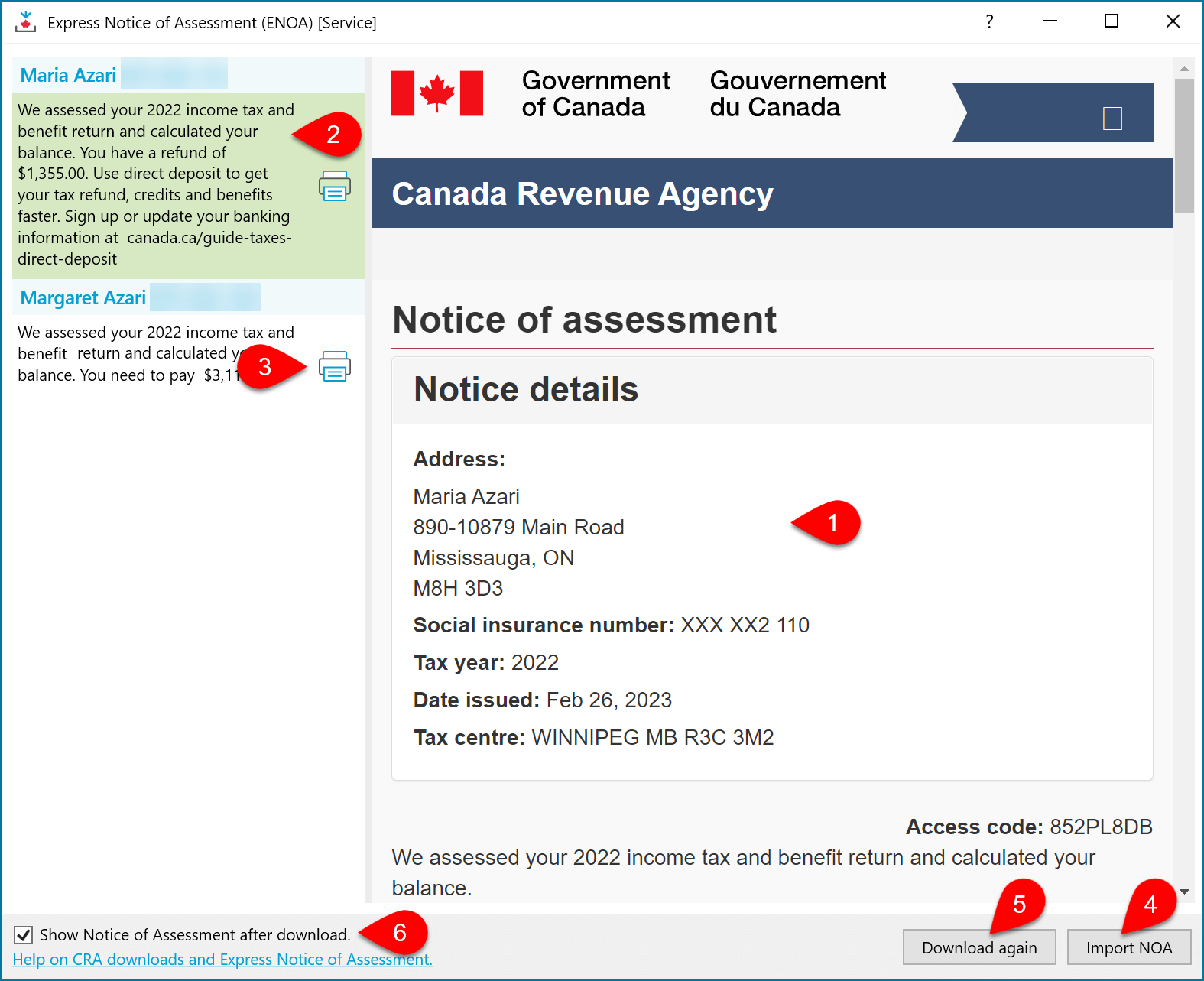Click the Canada flag logo
The image size is (1204, 981).
tap(437, 93)
